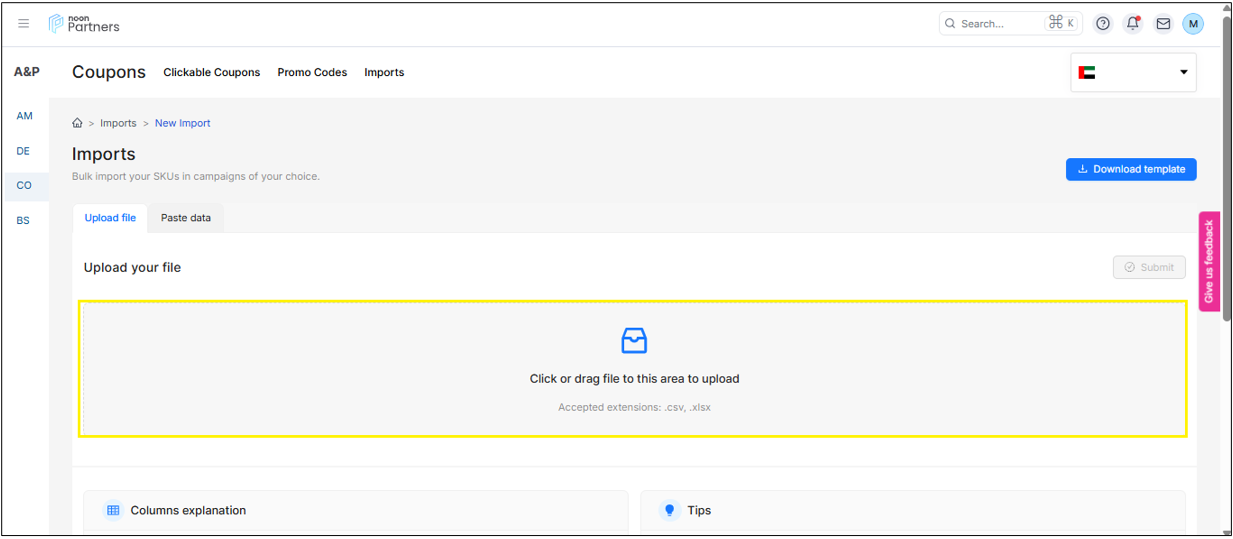Screen dimensions: 1233x539
Task: Expand the country flag dropdown
Action: (x=1133, y=72)
